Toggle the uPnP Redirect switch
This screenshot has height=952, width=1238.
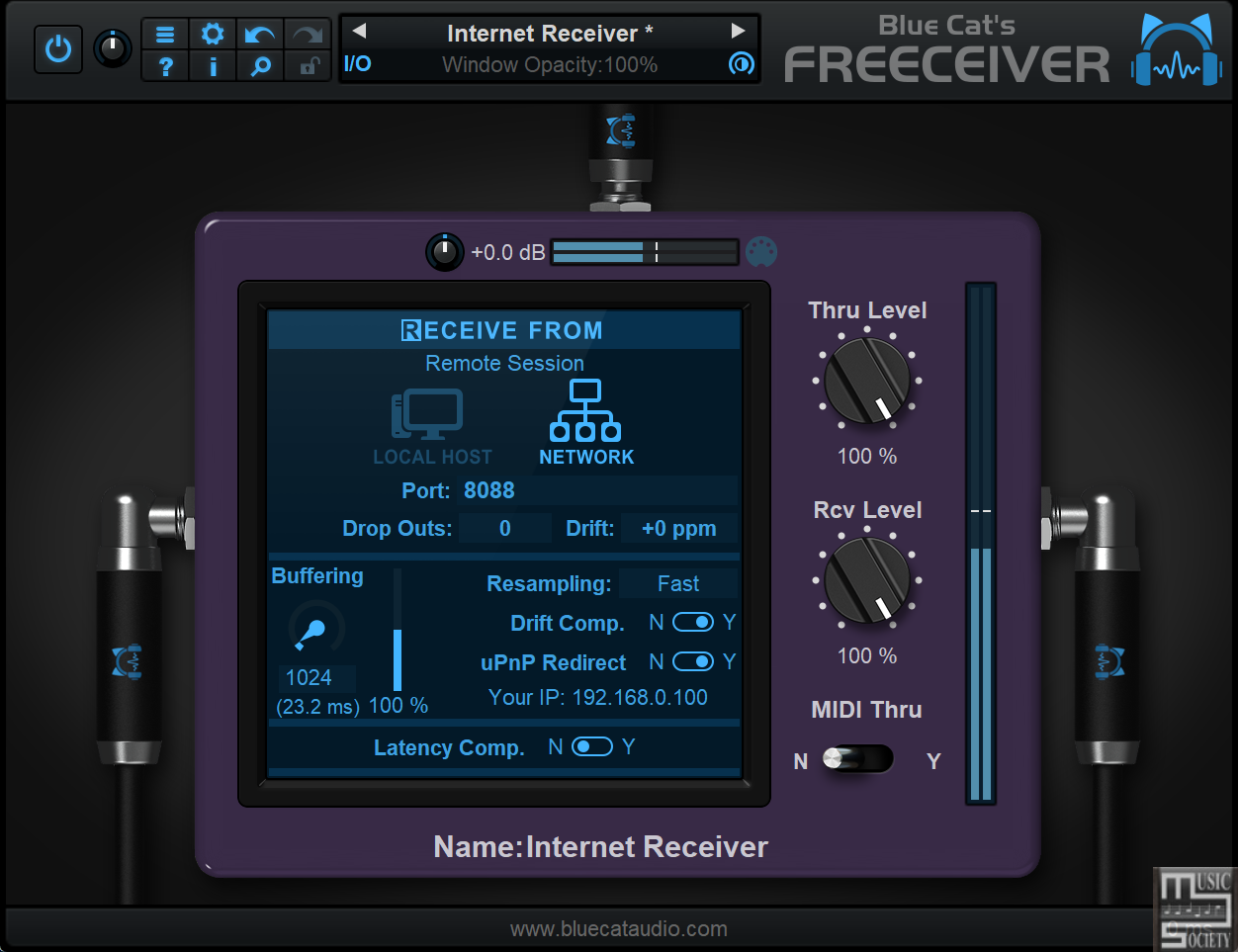(x=693, y=661)
